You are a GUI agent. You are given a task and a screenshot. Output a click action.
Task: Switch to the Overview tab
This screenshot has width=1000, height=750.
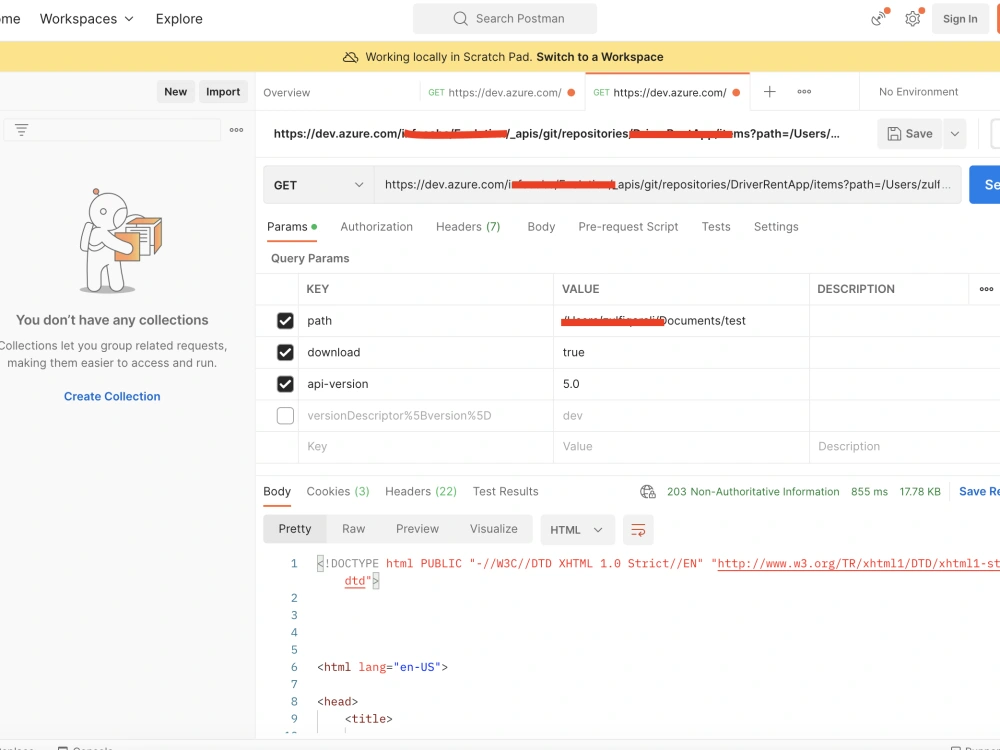[287, 92]
